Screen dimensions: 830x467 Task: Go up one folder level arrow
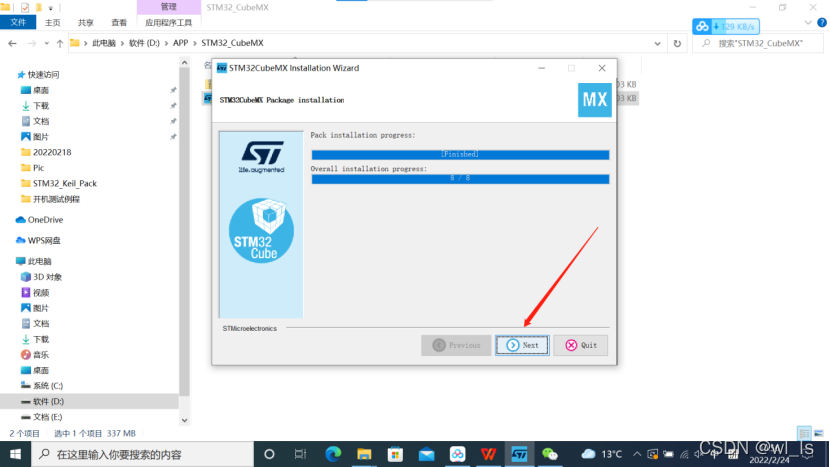[60, 43]
